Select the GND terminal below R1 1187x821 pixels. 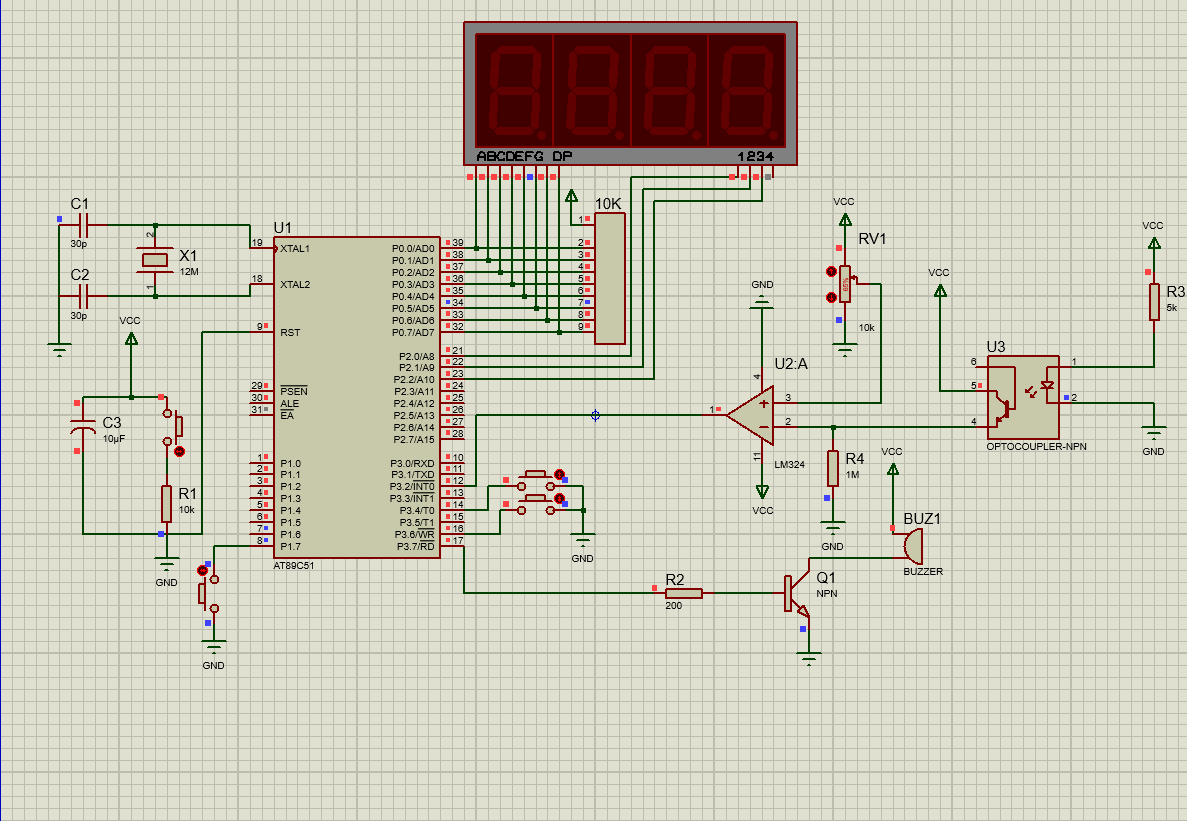coord(167,564)
